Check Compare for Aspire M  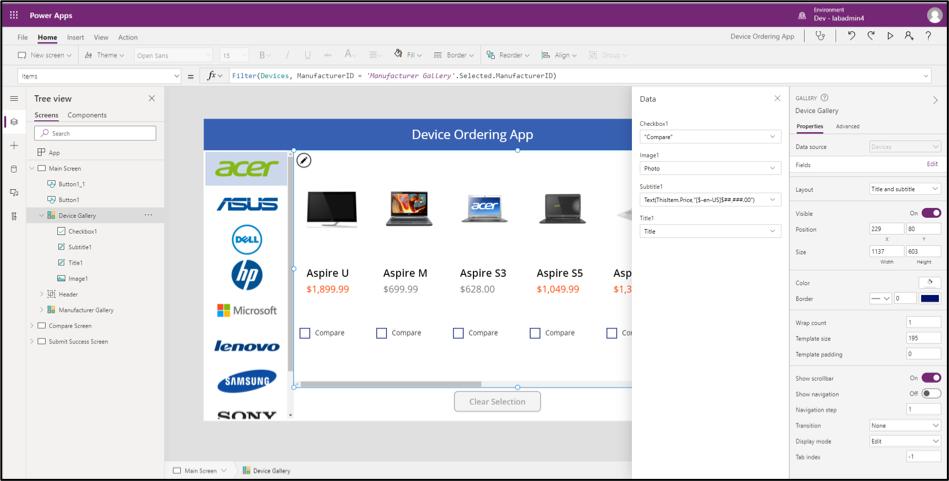381,333
